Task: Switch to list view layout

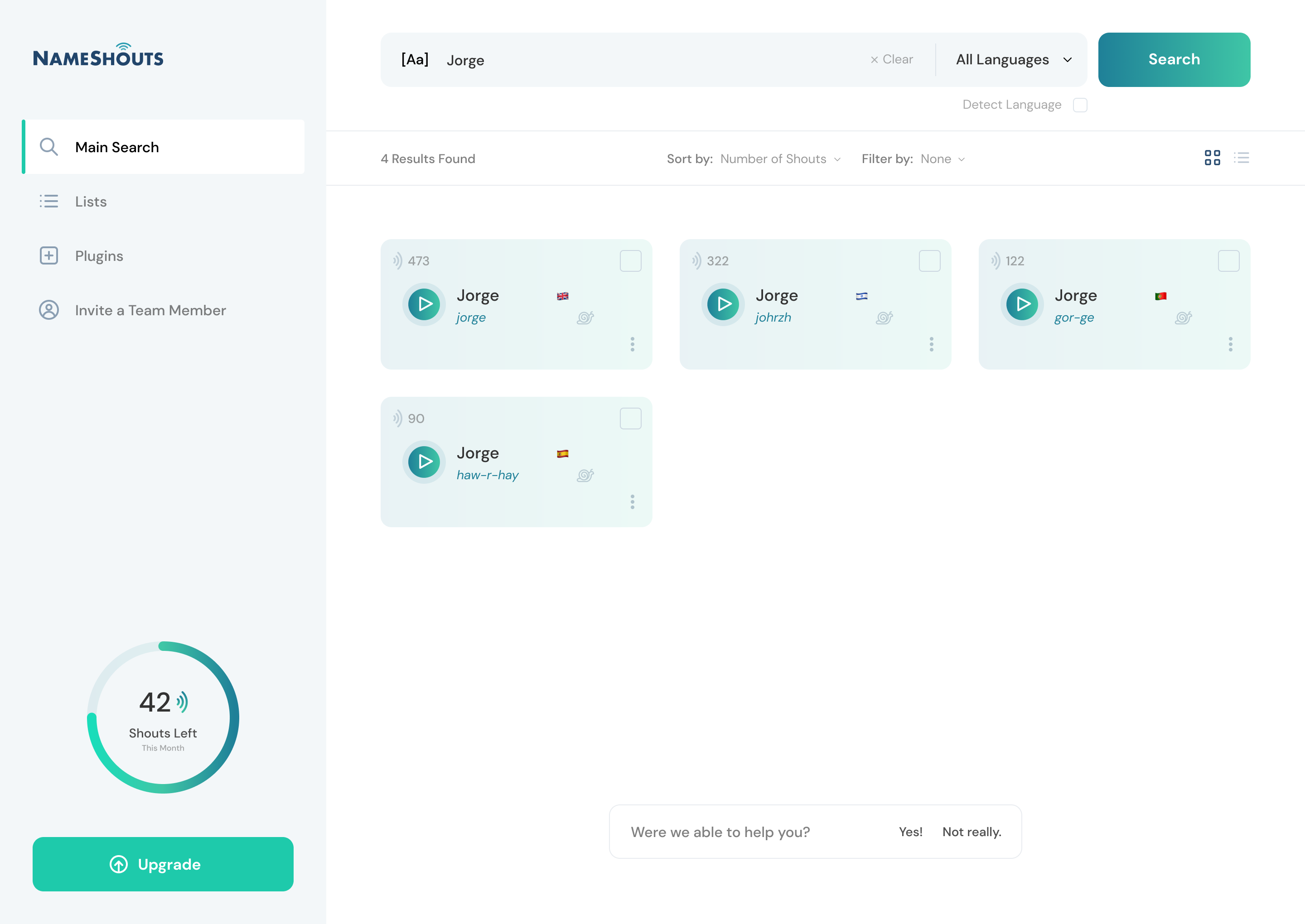Action: pos(1241,158)
